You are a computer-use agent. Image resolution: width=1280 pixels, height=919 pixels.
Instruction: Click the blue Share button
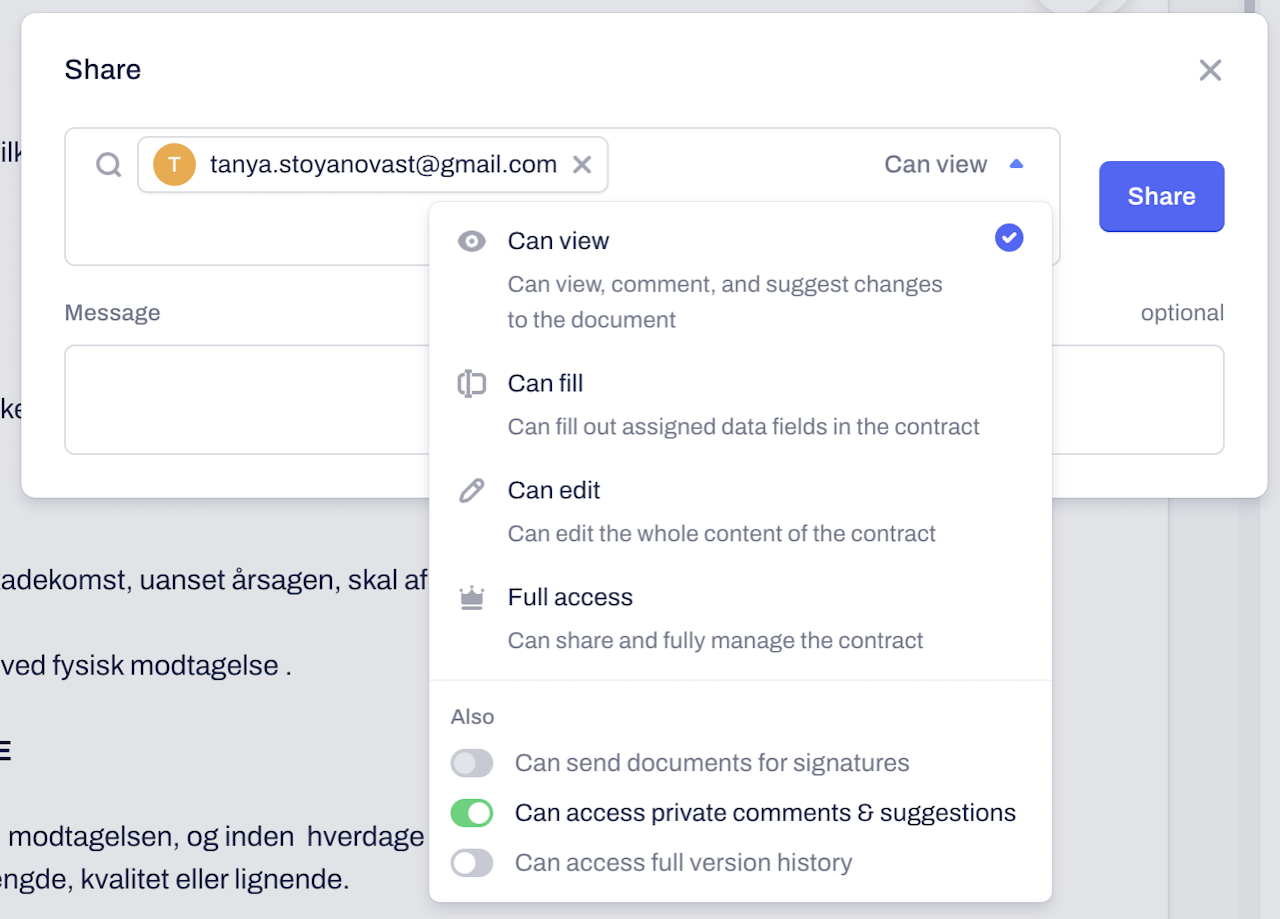1162,196
